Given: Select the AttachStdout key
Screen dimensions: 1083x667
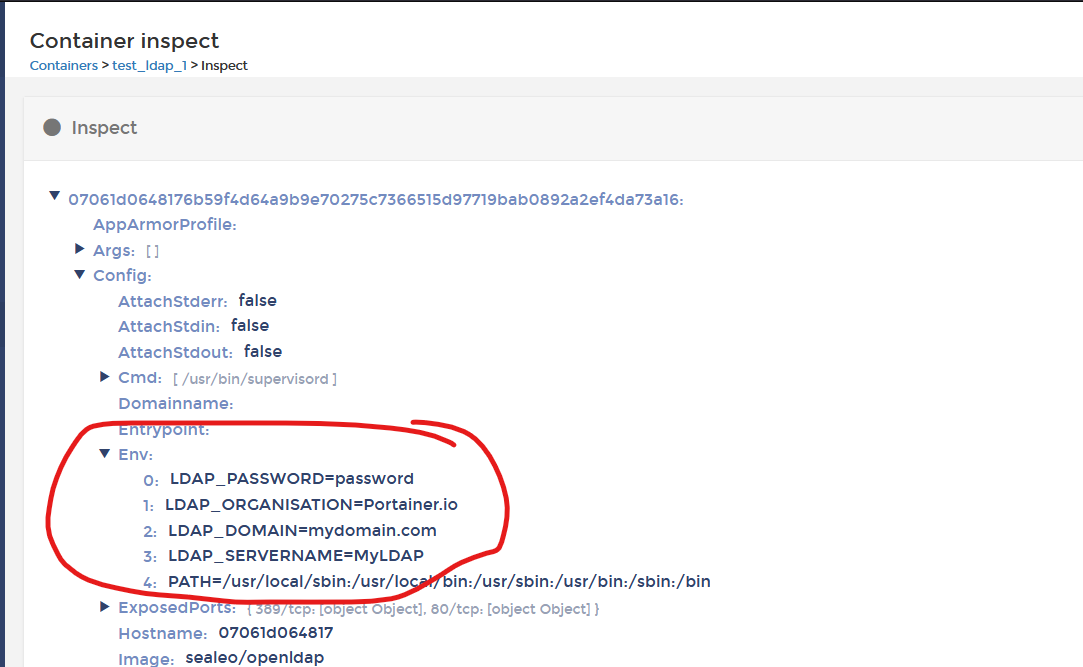Looking at the screenshot, I should [x=175, y=352].
